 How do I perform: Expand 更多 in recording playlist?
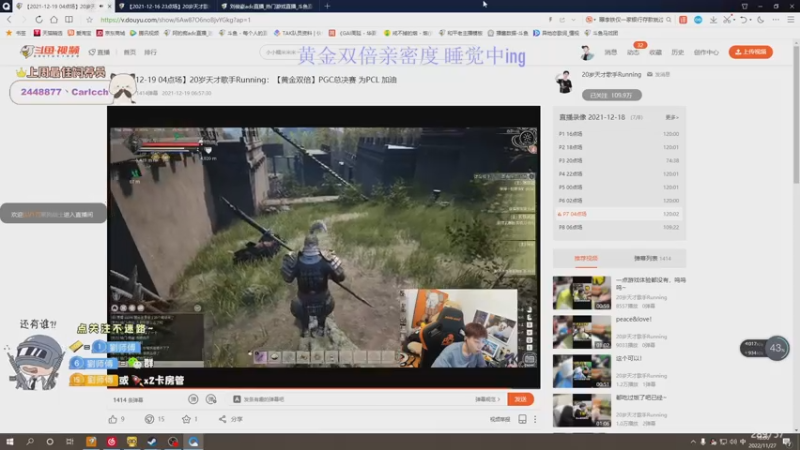click(x=671, y=117)
